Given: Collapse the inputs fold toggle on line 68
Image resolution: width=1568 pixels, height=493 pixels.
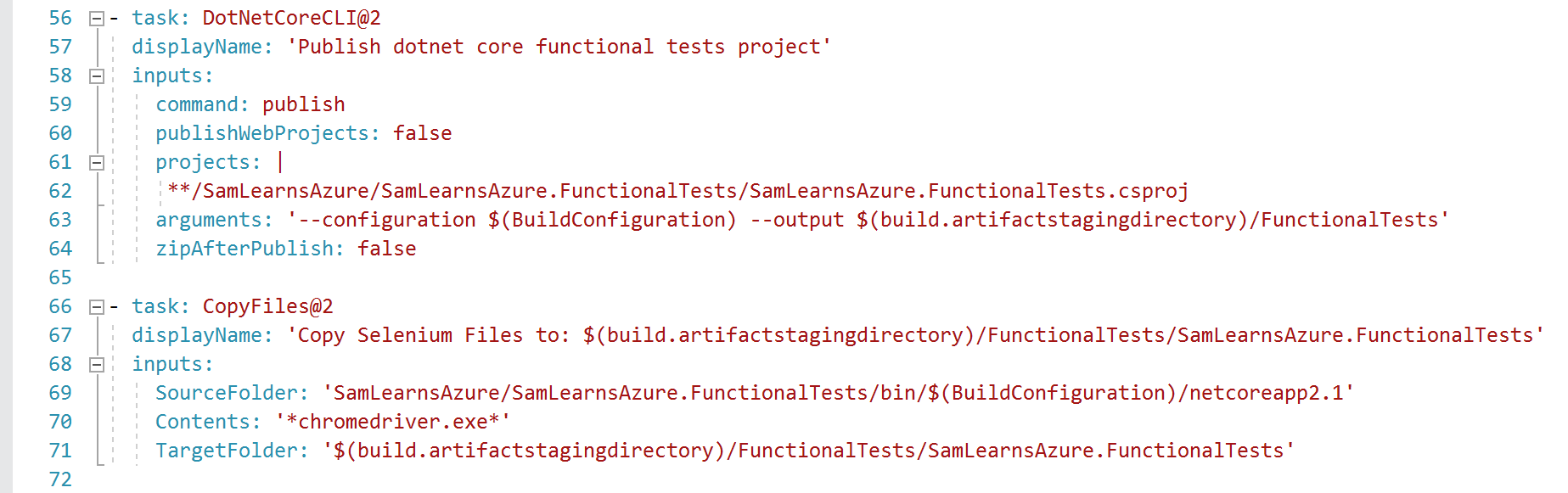Looking at the screenshot, I should pos(97,364).
